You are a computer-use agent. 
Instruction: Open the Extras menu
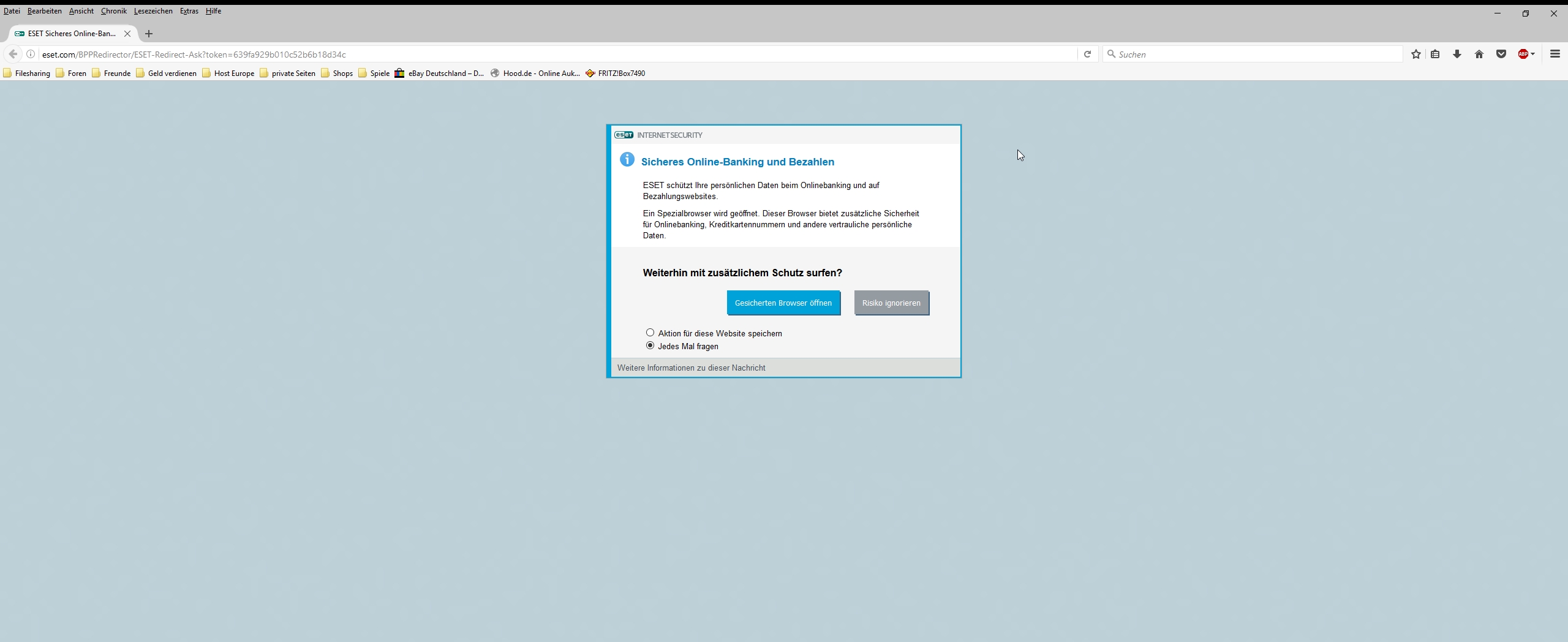point(189,11)
